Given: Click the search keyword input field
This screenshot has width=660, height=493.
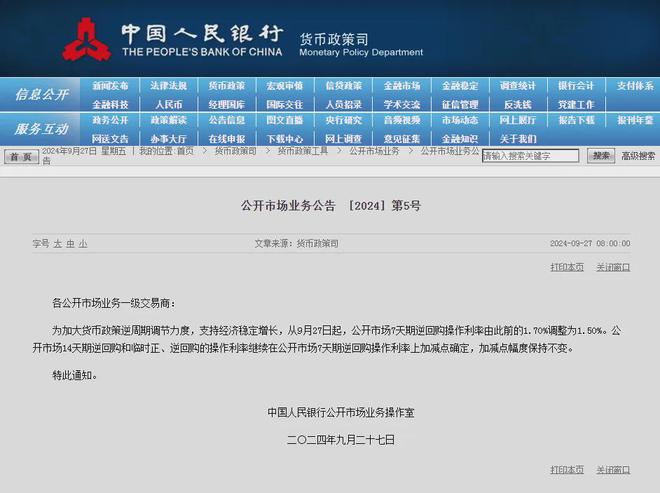Looking at the screenshot, I should (530, 156).
